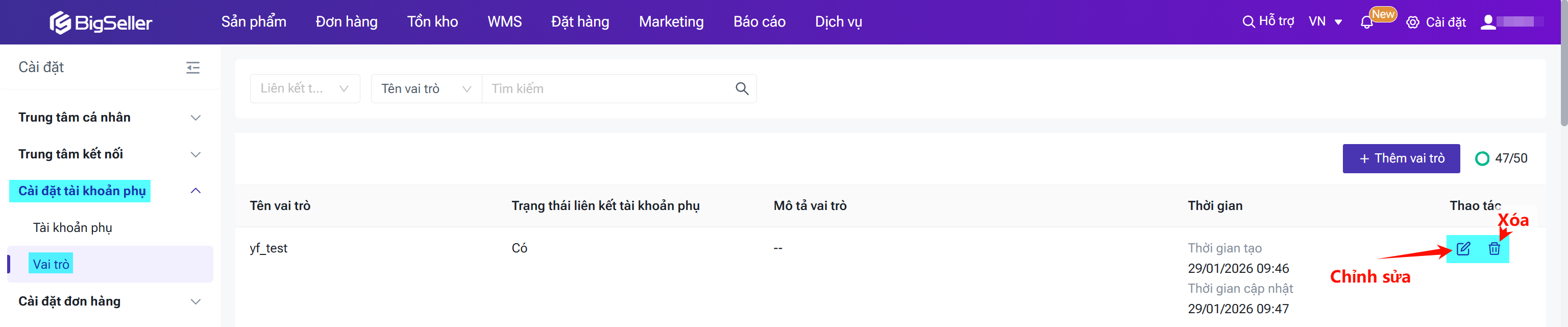Expand the Trung tâm kết nối section

[195, 155]
